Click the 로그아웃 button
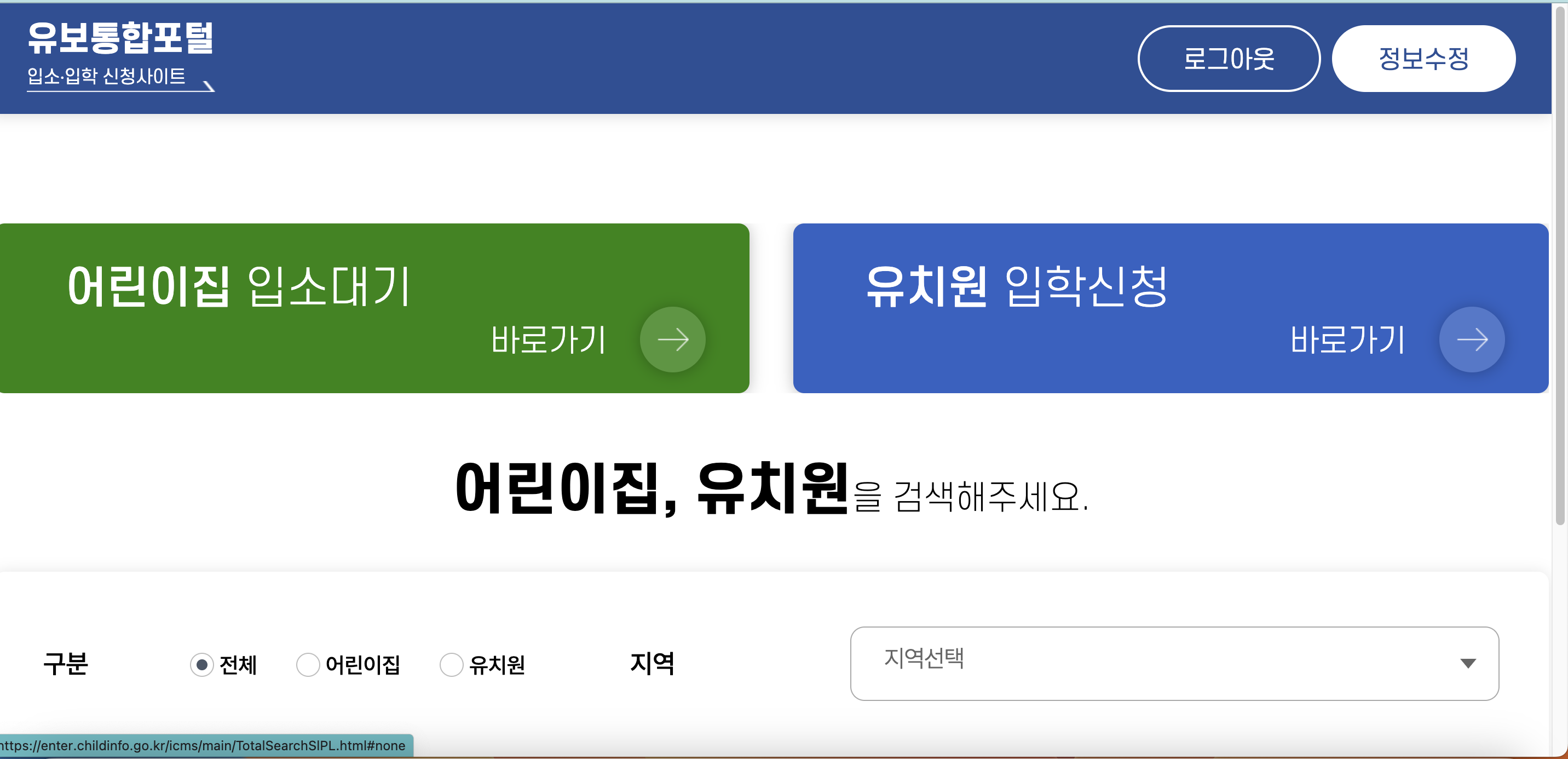 click(x=1229, y=59)
